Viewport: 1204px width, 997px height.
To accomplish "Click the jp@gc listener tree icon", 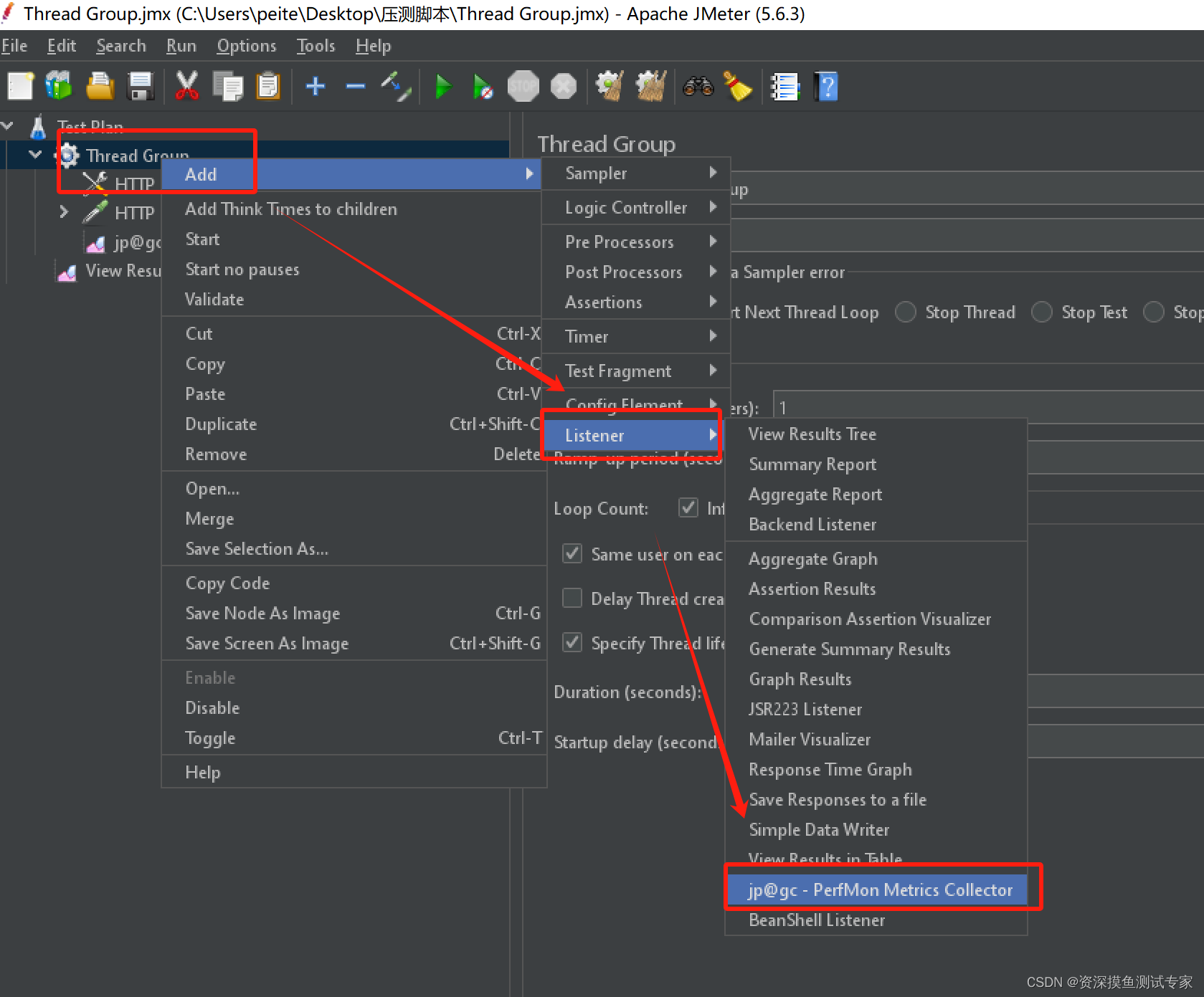I will point(95,244).
